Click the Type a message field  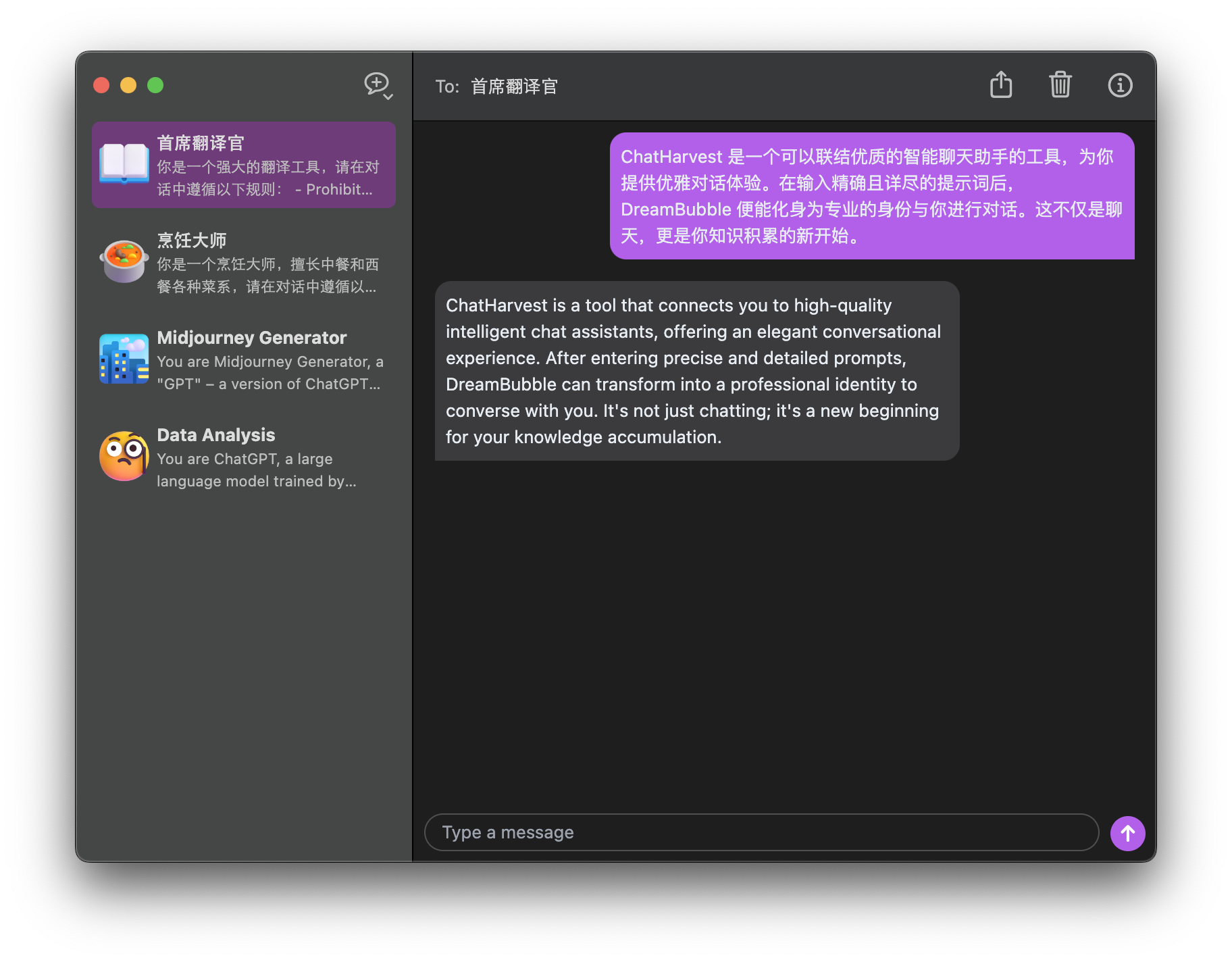pos(761,832)
